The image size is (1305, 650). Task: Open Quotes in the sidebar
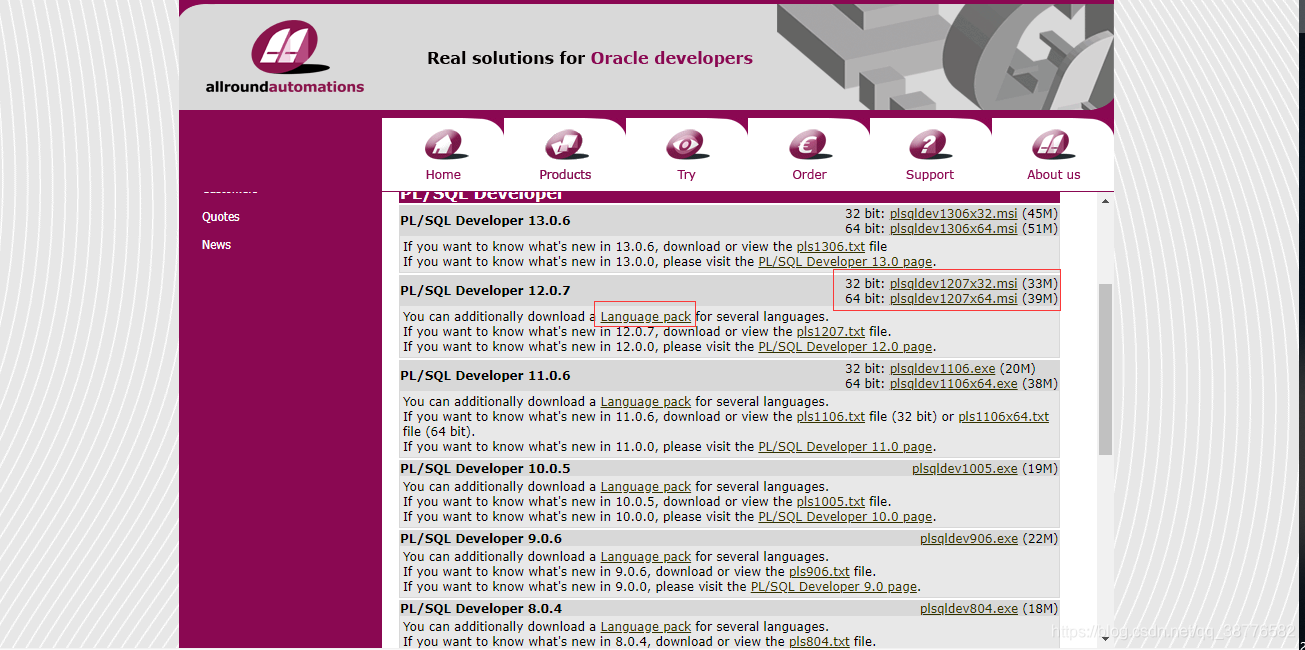tap(221, 216)
